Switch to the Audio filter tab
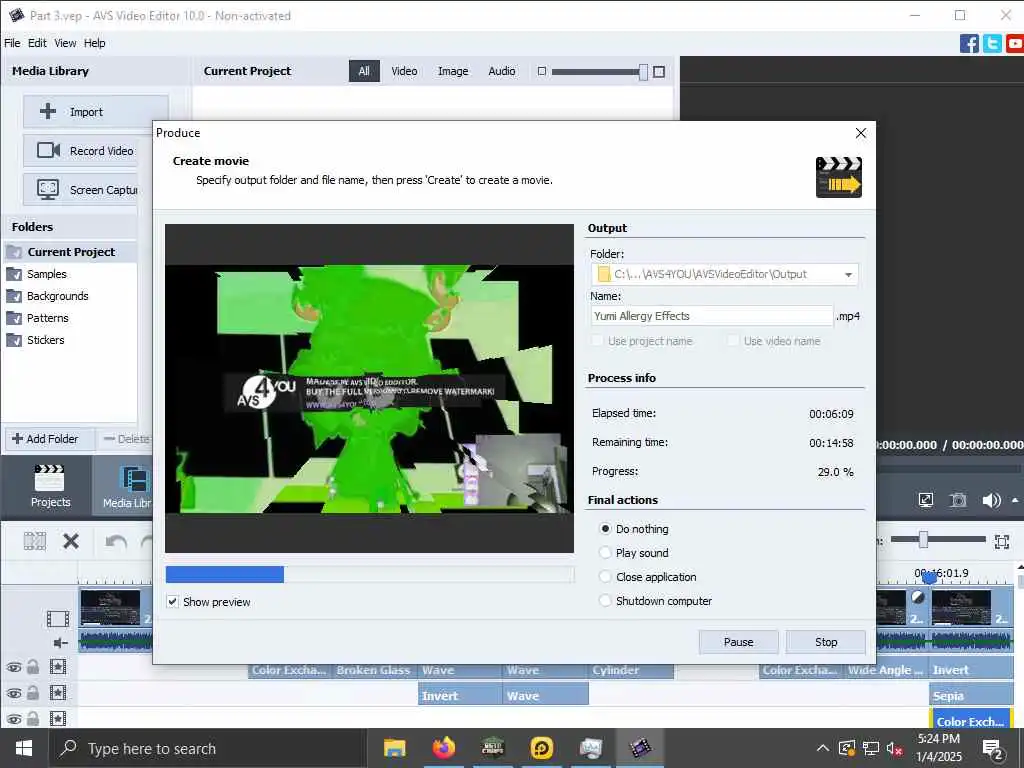The image size is (1024, 768). (502, 71)
